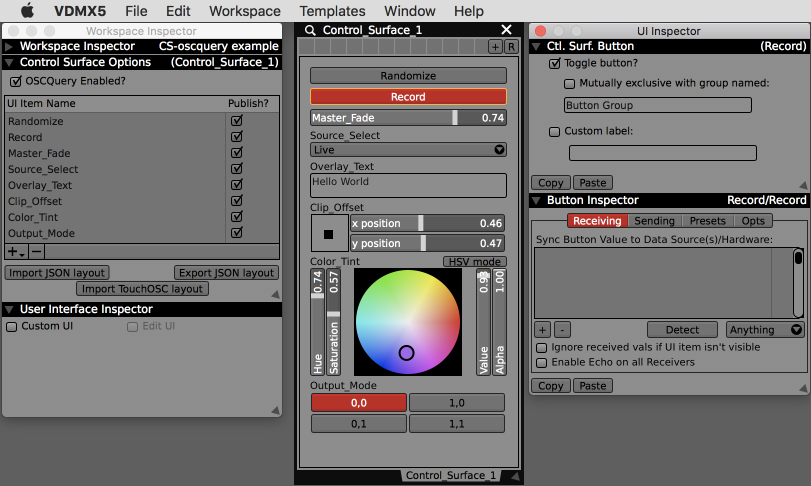Open Templates menu
The width and height of the screenshot is (811, 486).
332,11
